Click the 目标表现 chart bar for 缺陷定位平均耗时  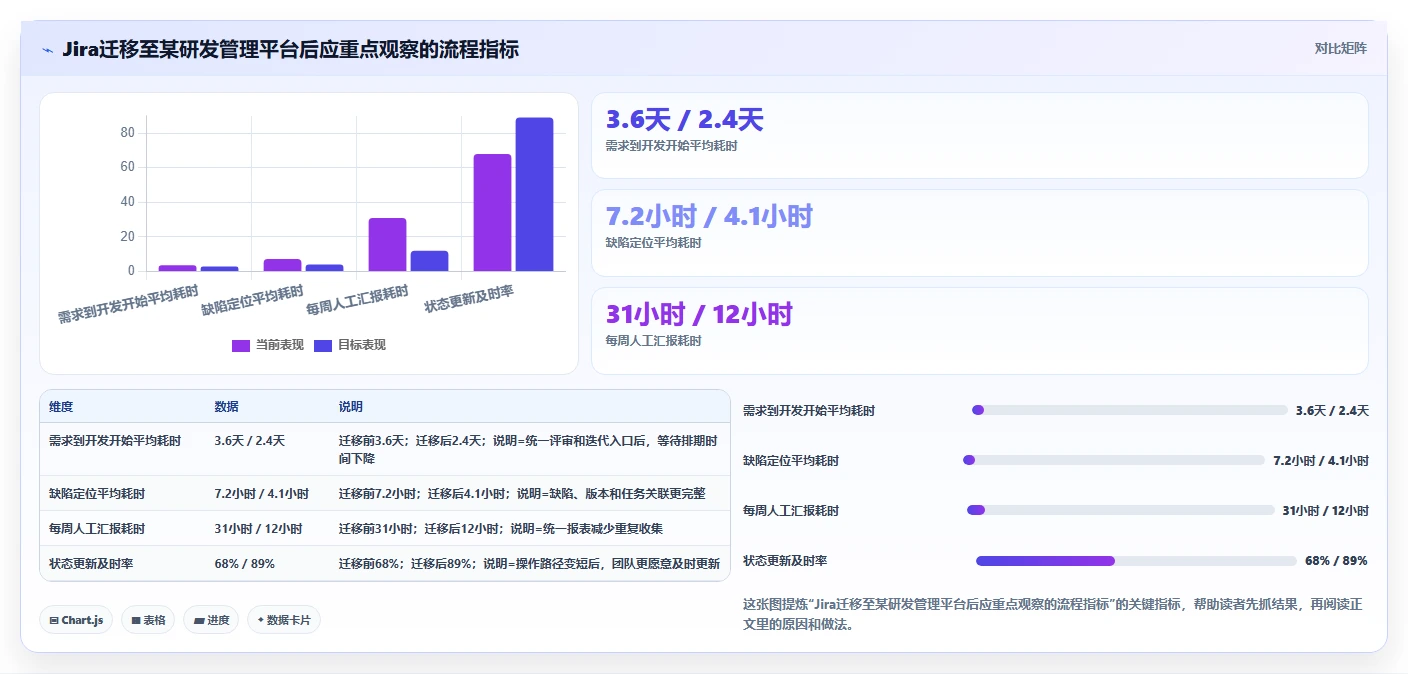324,268
